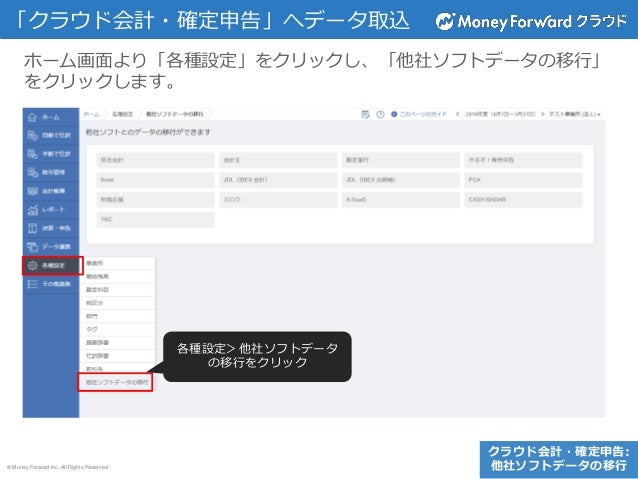
Task: Go to previous fiscal year arrow
Action: pos(458,114)
